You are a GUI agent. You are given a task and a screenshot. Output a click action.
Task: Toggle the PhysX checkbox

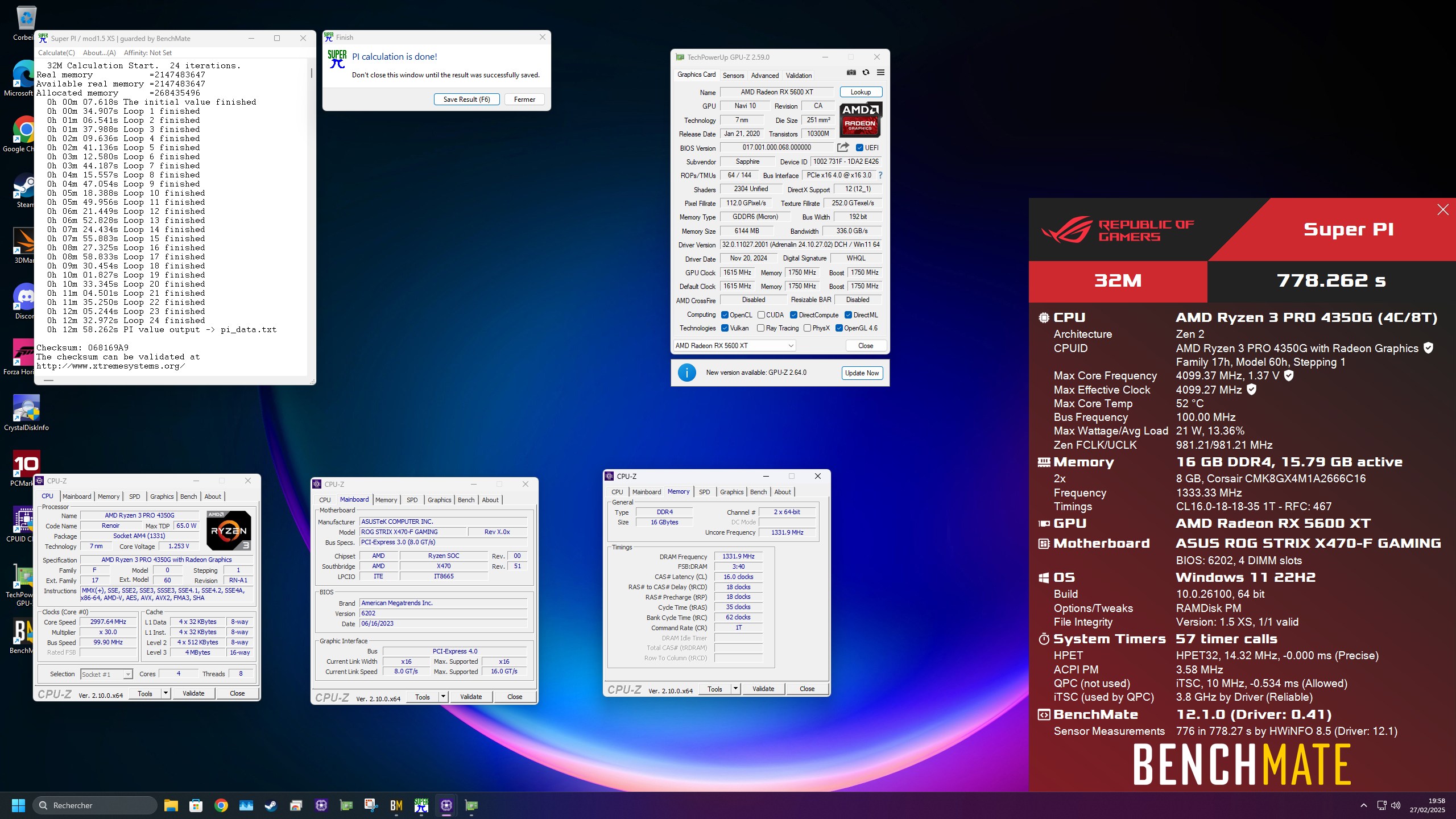pos(807,328)
